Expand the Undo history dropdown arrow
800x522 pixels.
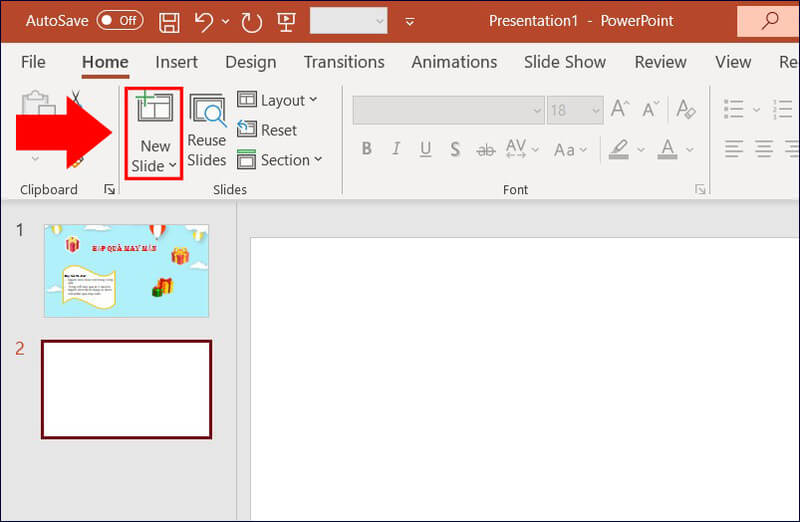[x=226, y=21]
